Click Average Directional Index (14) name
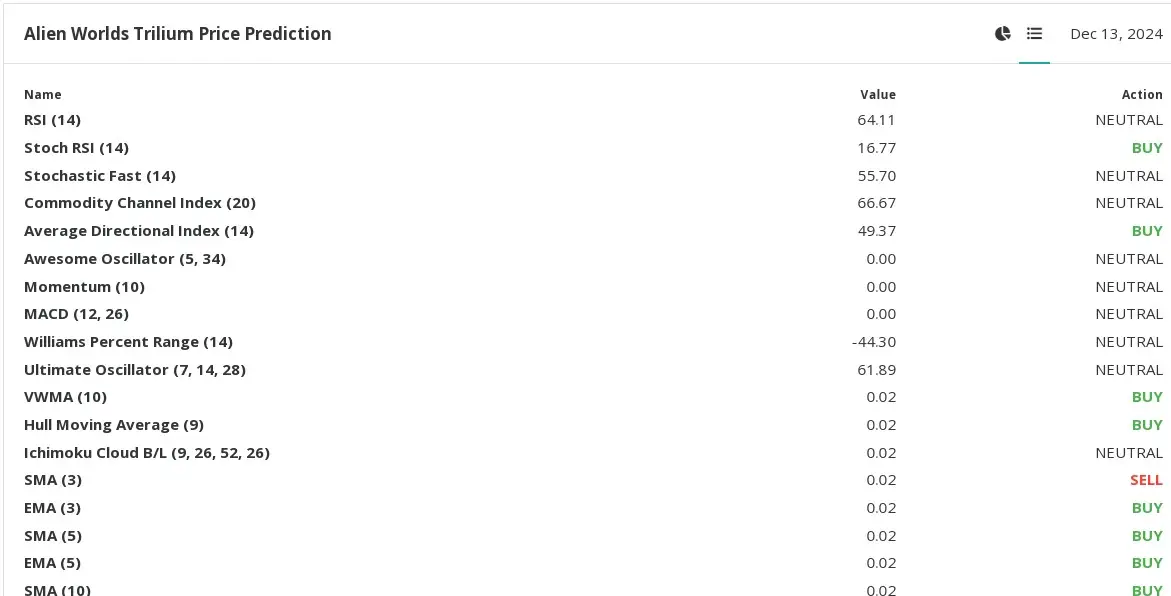Screen dimensions: 1171x596 tap(139, 231)
